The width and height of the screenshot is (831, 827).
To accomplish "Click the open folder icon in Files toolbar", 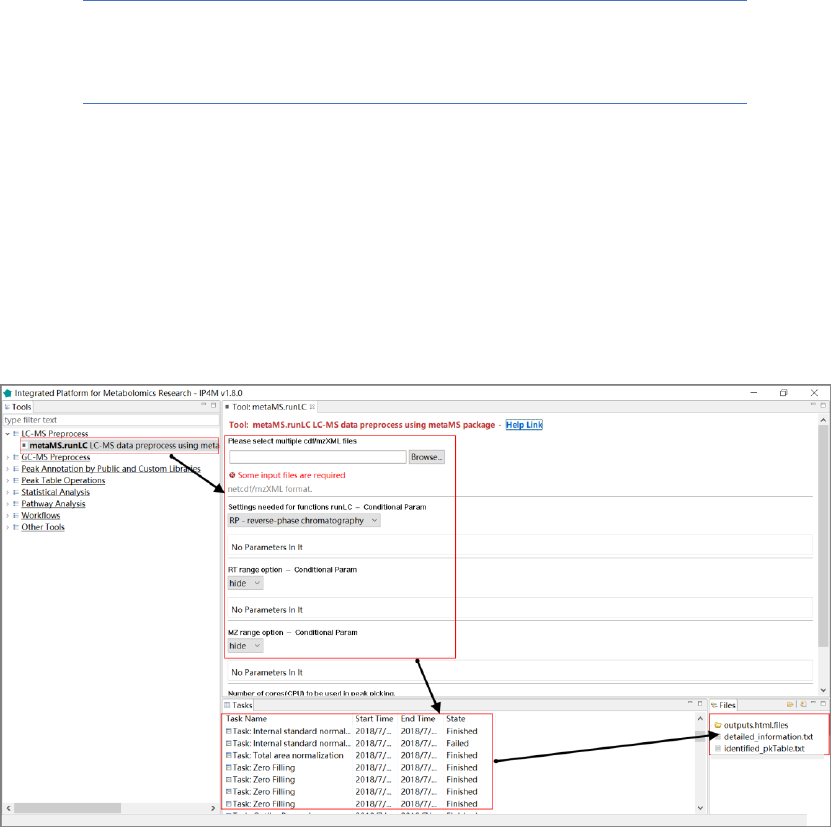I will [790, 705].
